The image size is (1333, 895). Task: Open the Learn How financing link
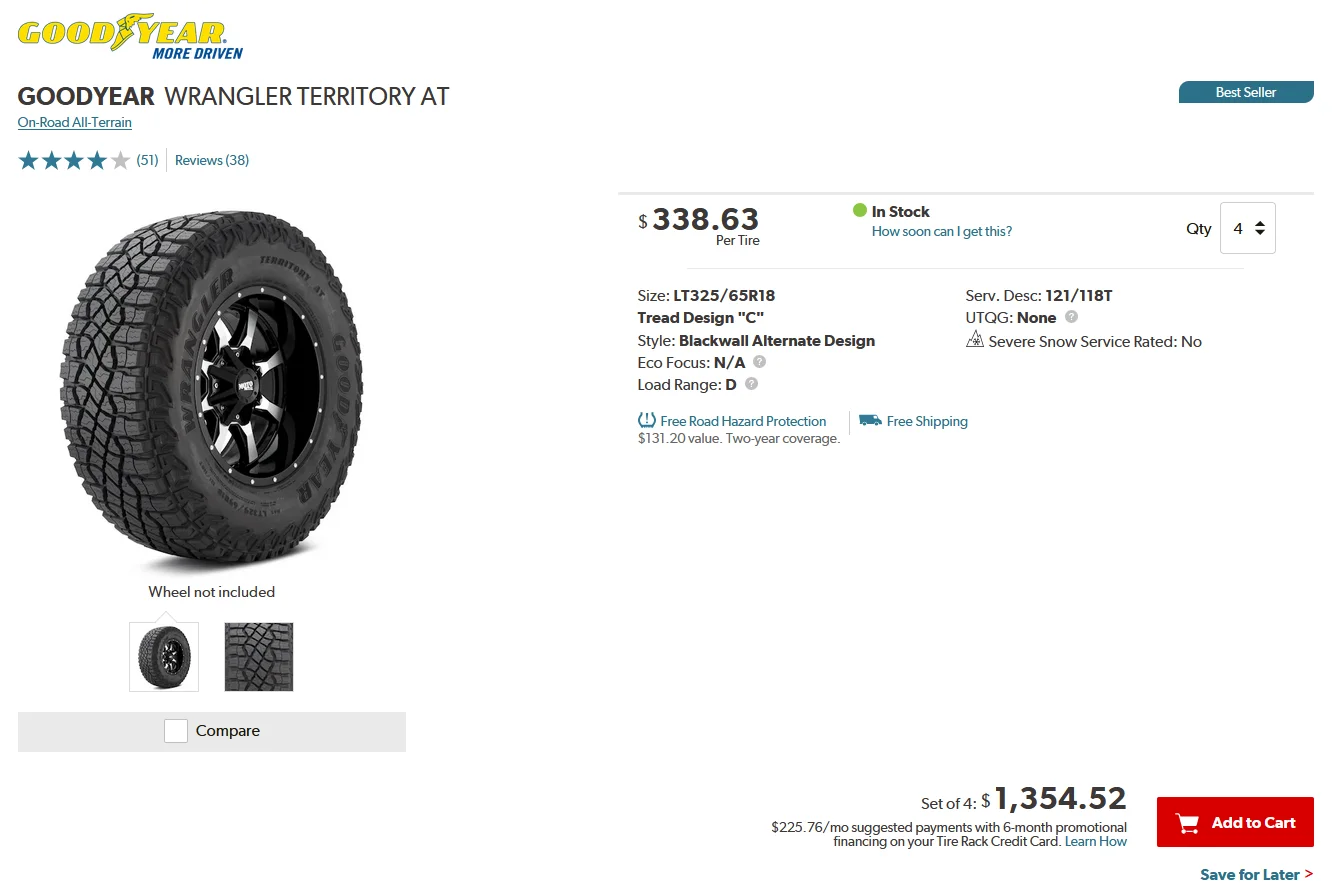1096,841
